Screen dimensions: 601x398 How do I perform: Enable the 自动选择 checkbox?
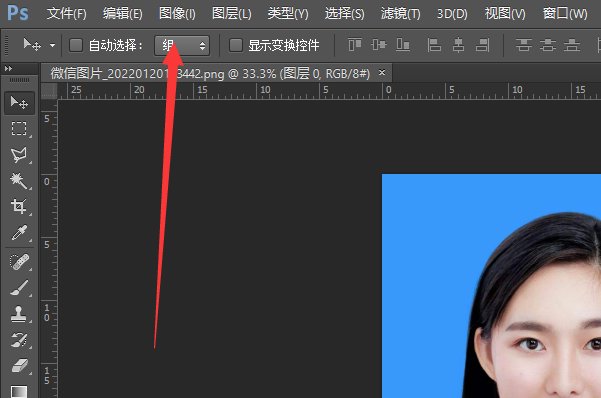point(76,45)
